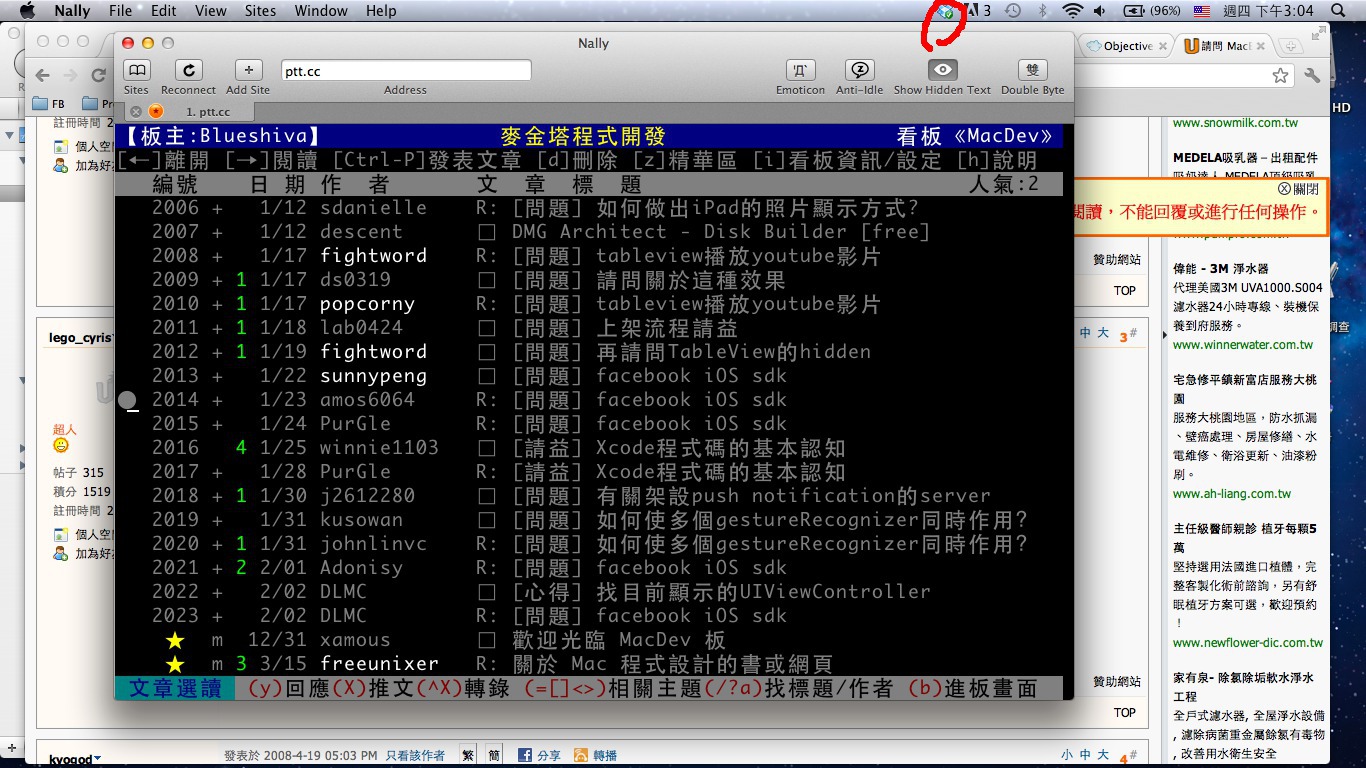Close the Objective browser tab
Image resolution: width=1366 pixels, height=768 pixels.
[x=1164, y=46]
